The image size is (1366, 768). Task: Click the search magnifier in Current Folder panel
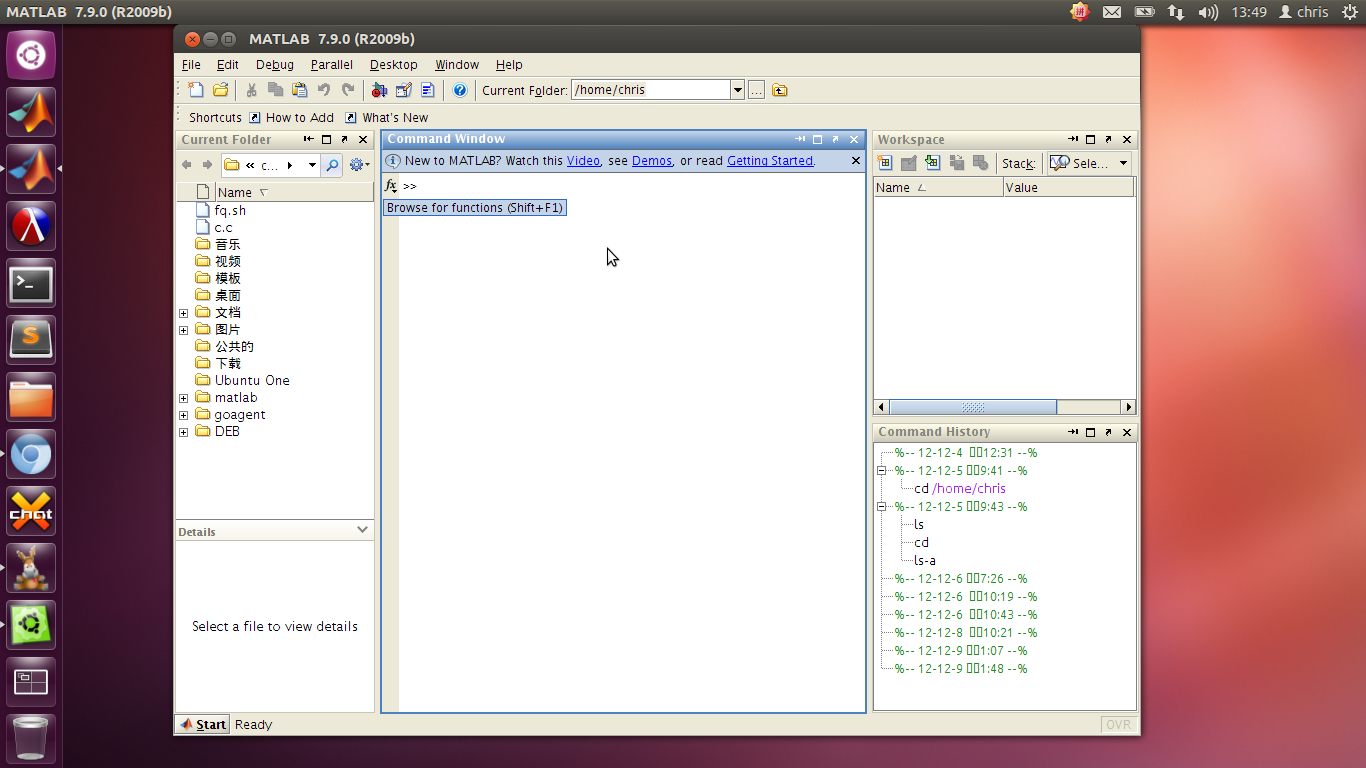[332, 165]
